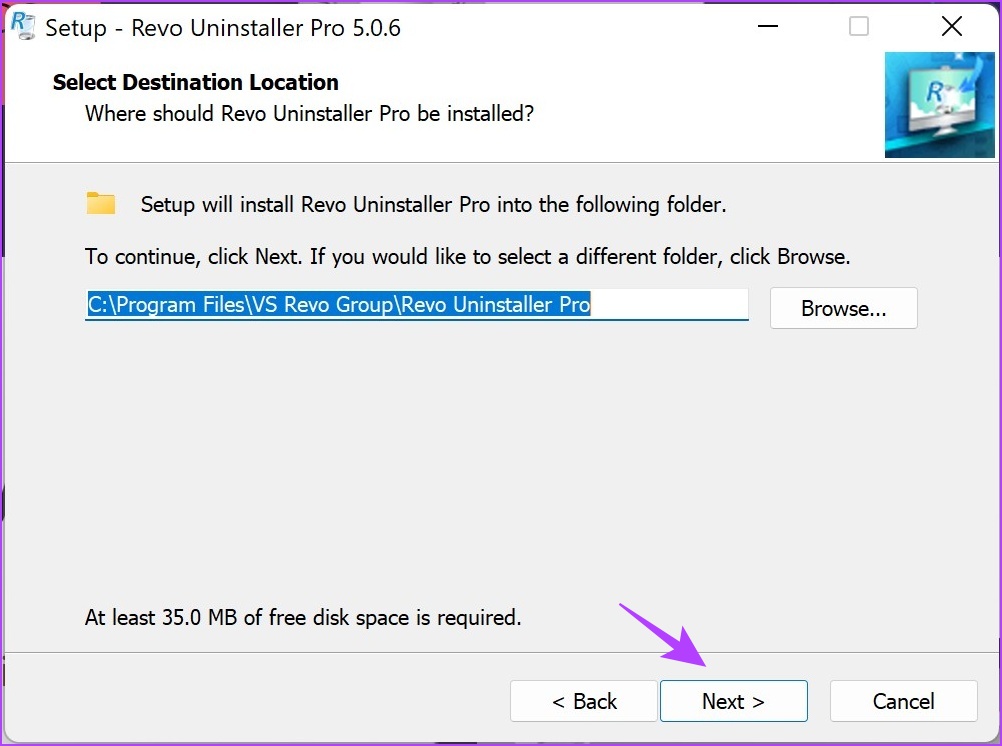This screenshot has width=1002, height=746.
Task: Click the free disk space notice text
Action: click(x=302, y=617)
